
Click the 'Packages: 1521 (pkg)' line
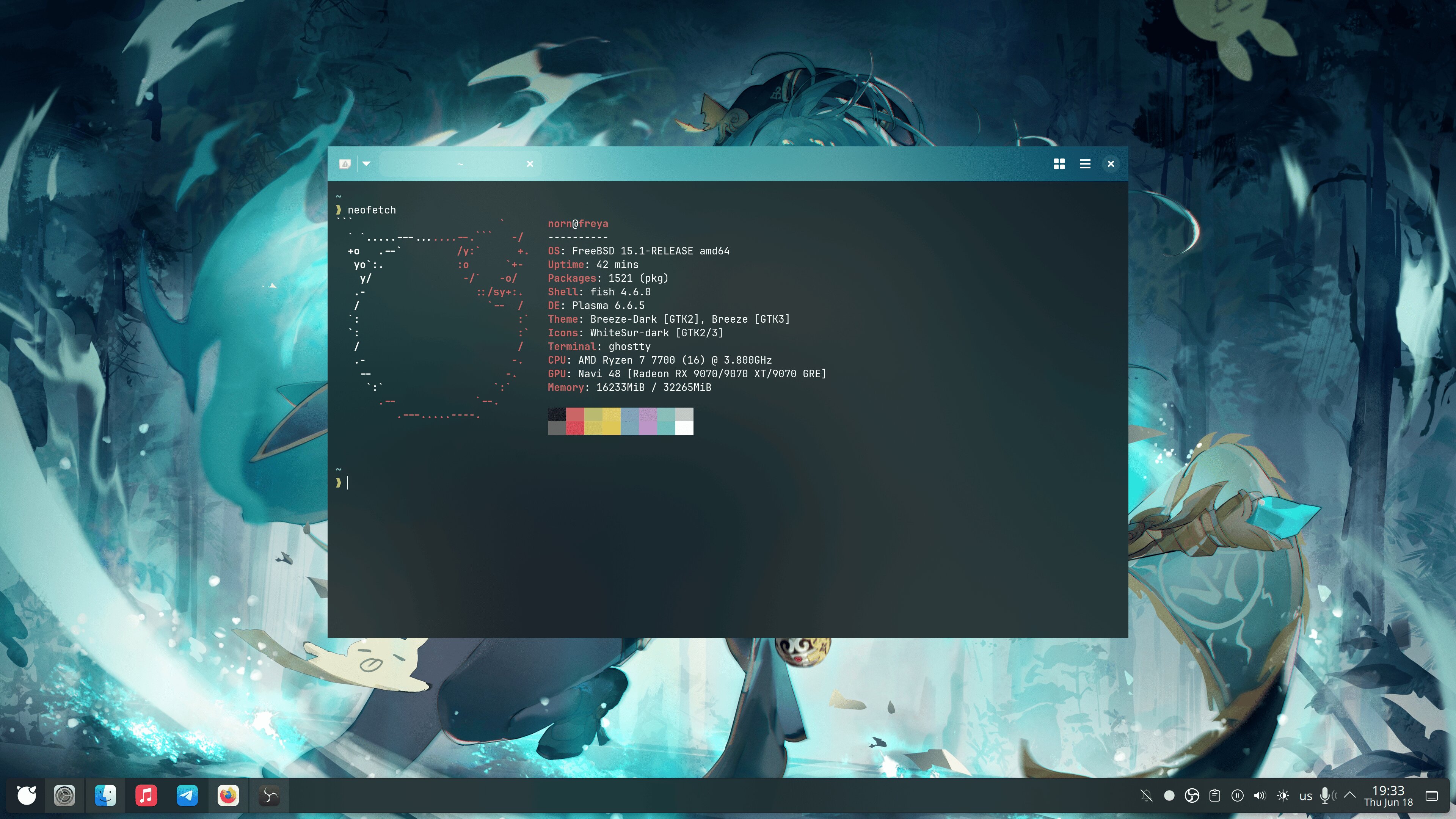click(x=608, y=278)
